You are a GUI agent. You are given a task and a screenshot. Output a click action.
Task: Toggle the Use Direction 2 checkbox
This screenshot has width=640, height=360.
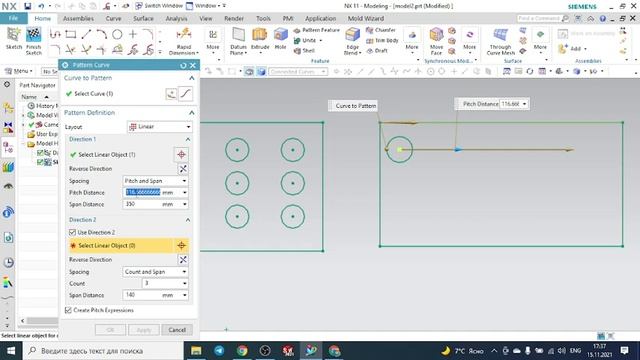pos(72,232)
